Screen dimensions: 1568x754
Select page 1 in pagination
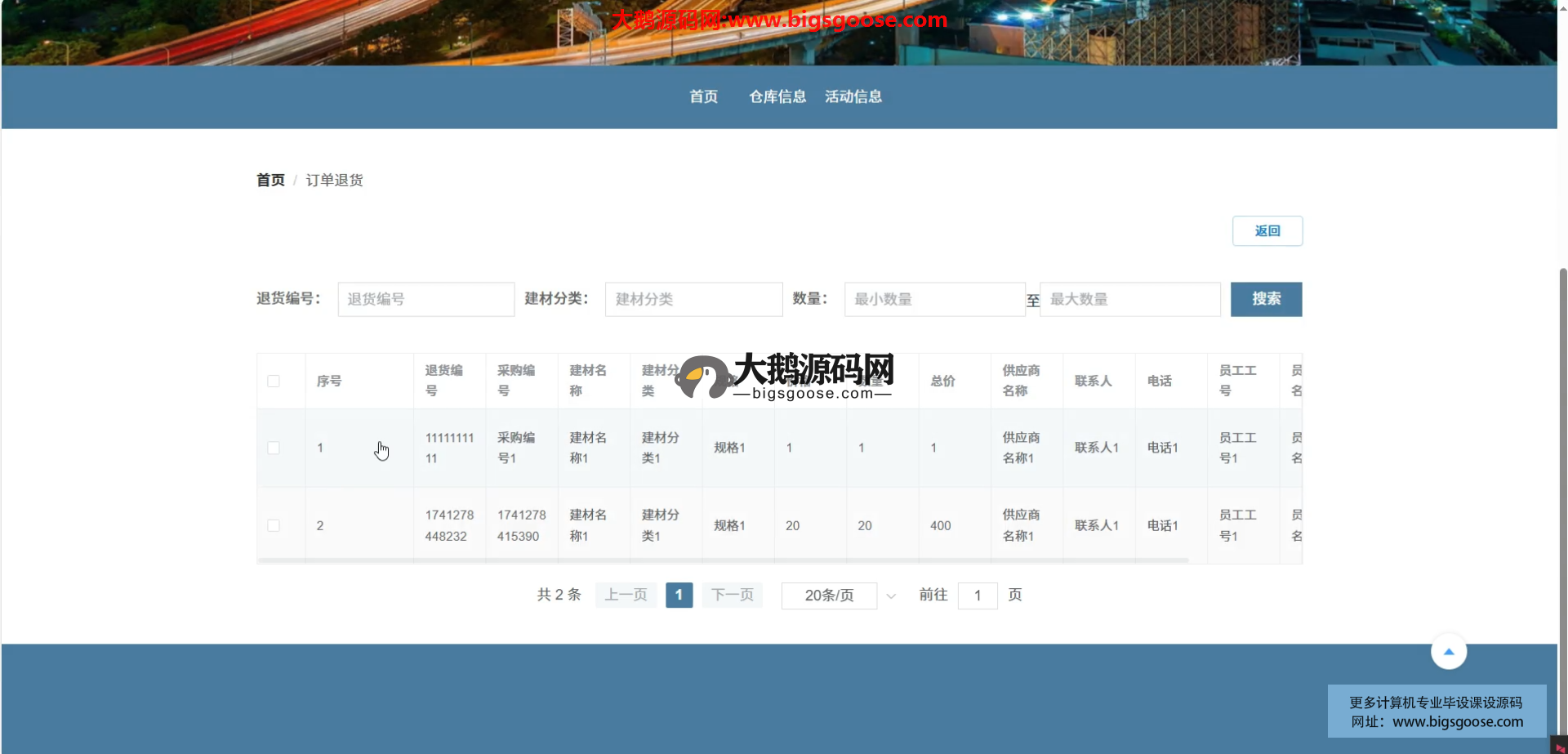coord(679,595)
